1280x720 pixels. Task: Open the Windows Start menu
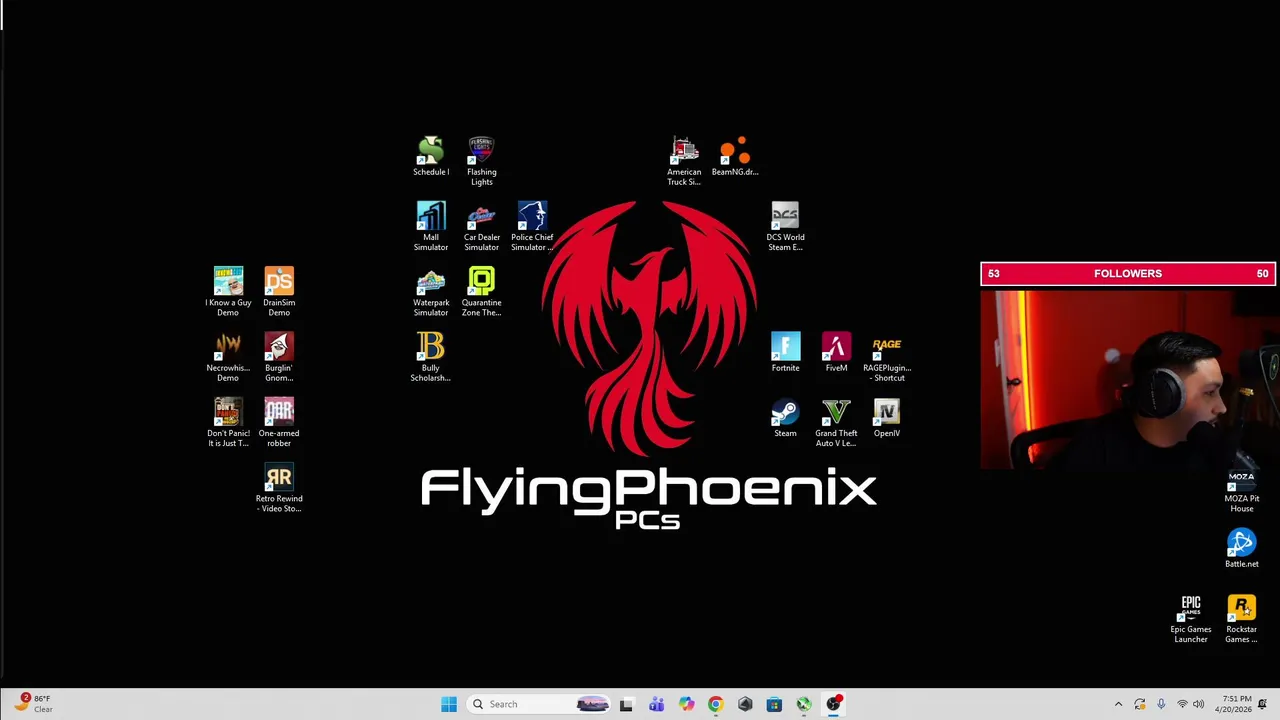pyautogui.click(x=449, y=704)
